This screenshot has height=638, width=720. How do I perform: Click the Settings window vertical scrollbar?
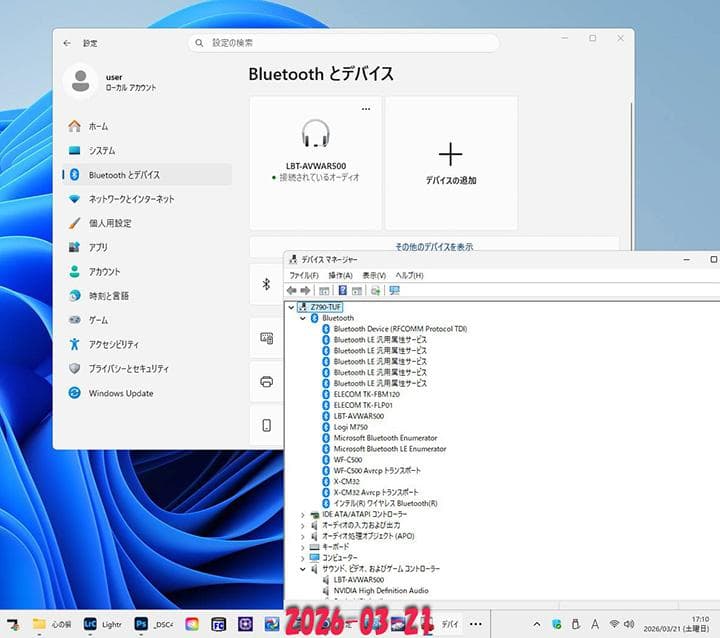(631, 175)
